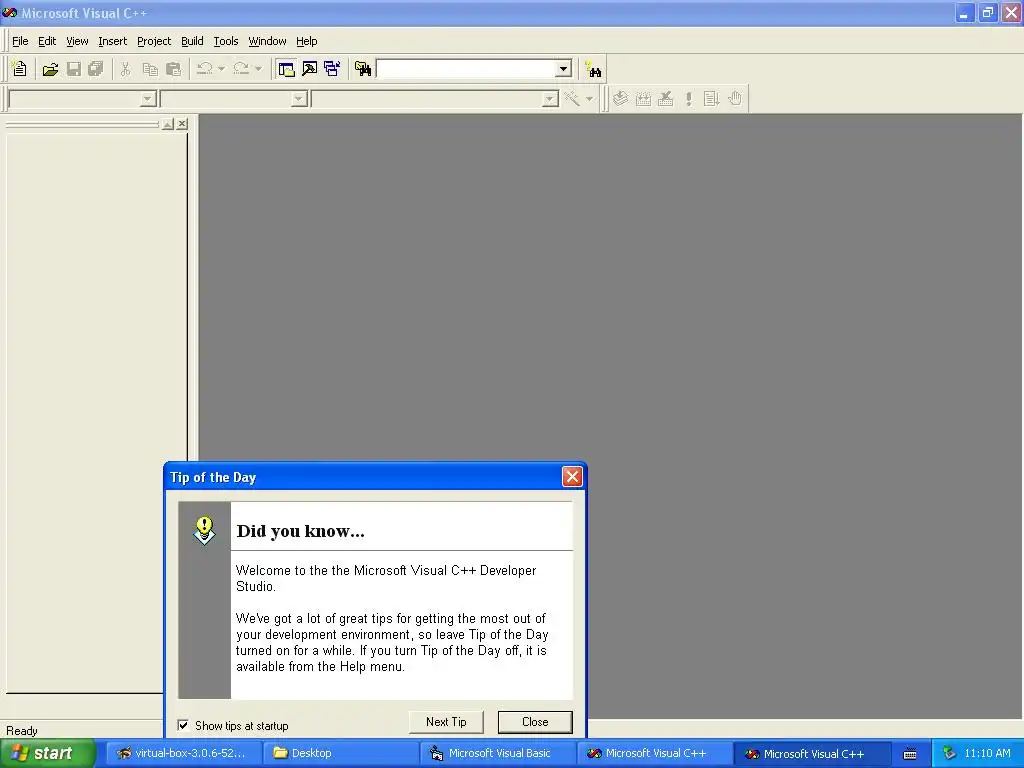Expand the Find text combo box arrow

[564, 69]
